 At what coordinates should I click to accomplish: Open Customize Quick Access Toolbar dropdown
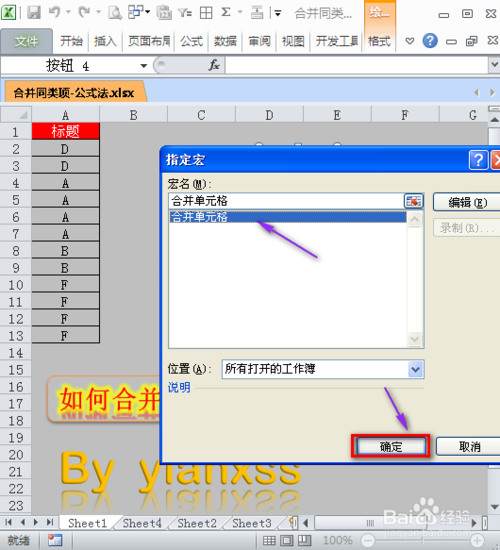(x=278, y=14)
